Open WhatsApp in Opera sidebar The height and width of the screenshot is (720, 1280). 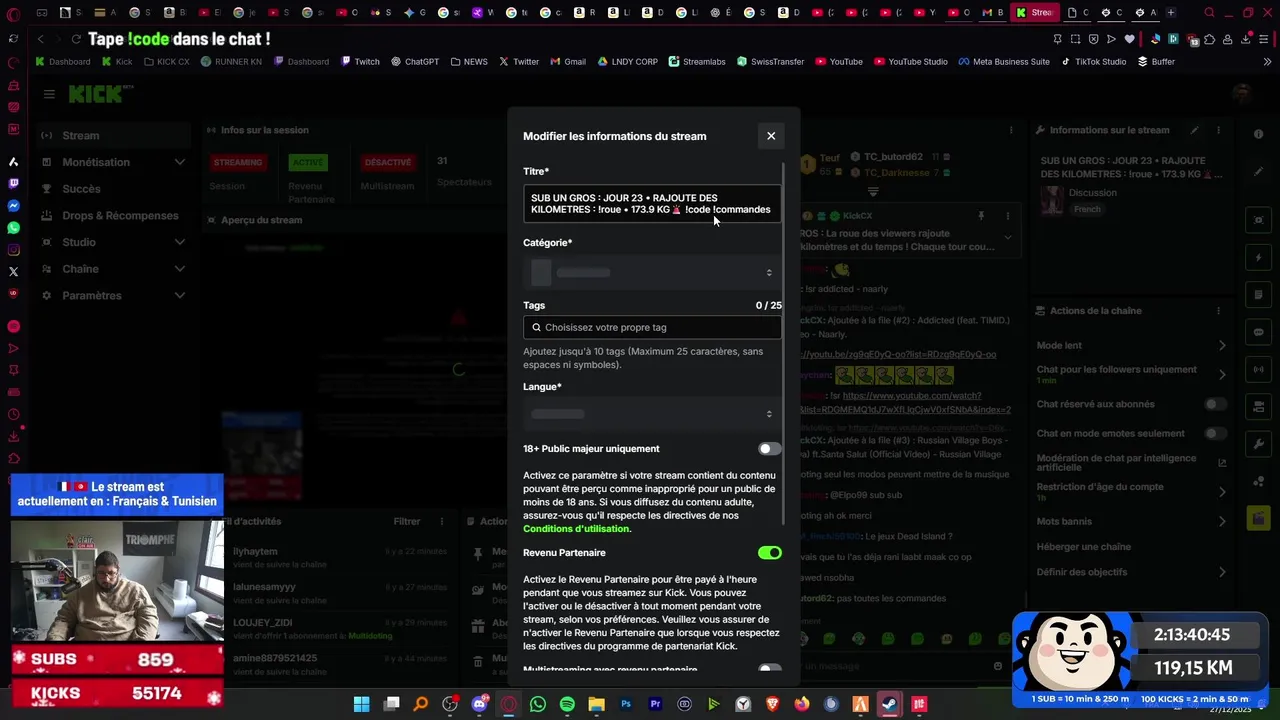(13, 228)
